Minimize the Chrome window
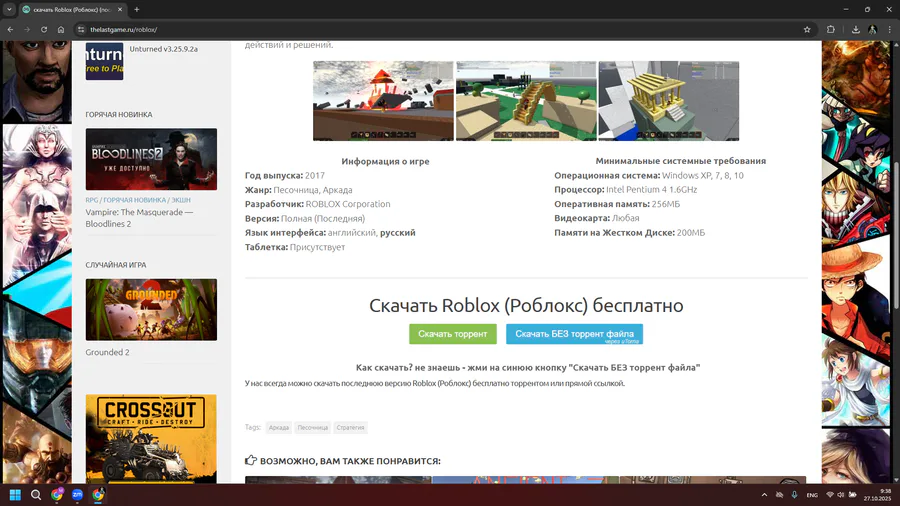The width and height of the screenshot is (900, 506). point(845,9)
